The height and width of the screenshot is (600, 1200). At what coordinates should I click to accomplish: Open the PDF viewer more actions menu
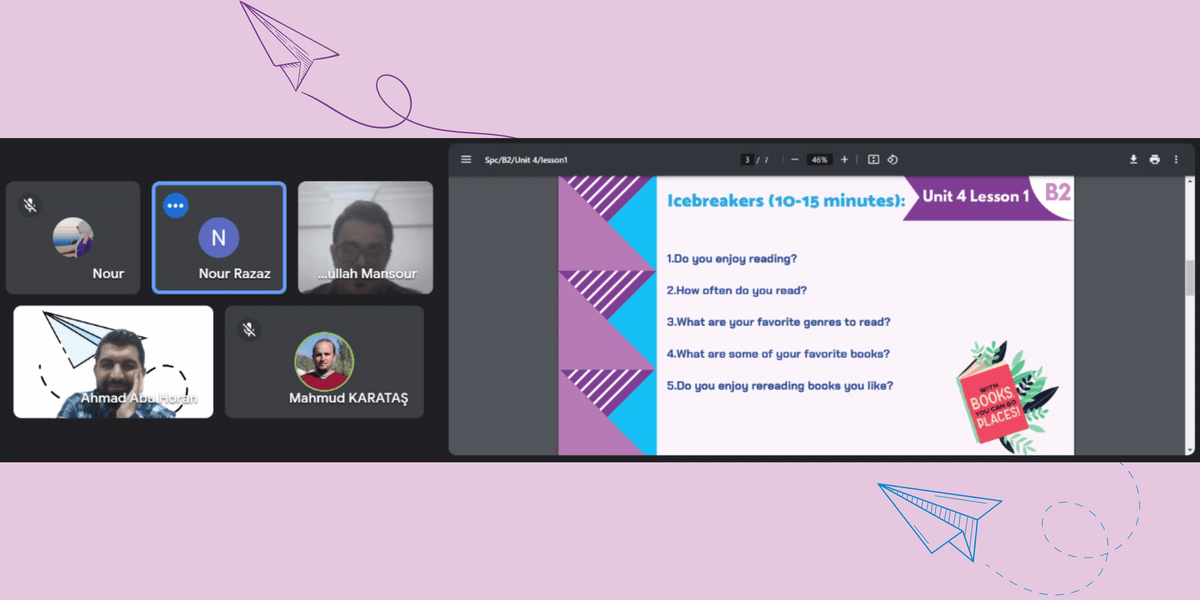pos(1176,159)
